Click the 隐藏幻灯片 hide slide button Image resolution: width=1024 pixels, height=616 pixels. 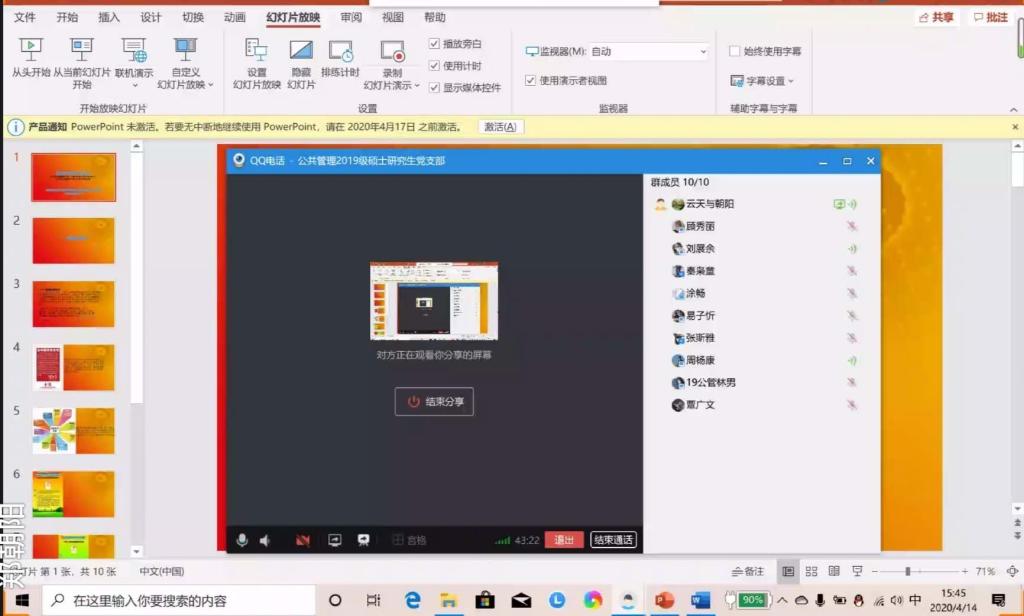301,63
